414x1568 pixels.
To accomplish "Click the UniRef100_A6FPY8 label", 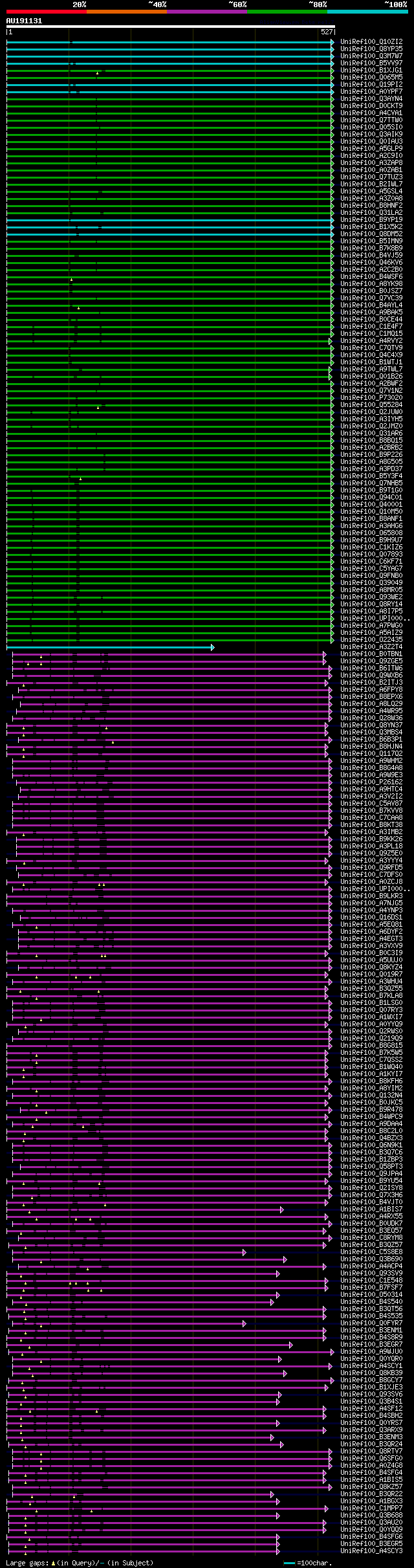I will 371,689.
